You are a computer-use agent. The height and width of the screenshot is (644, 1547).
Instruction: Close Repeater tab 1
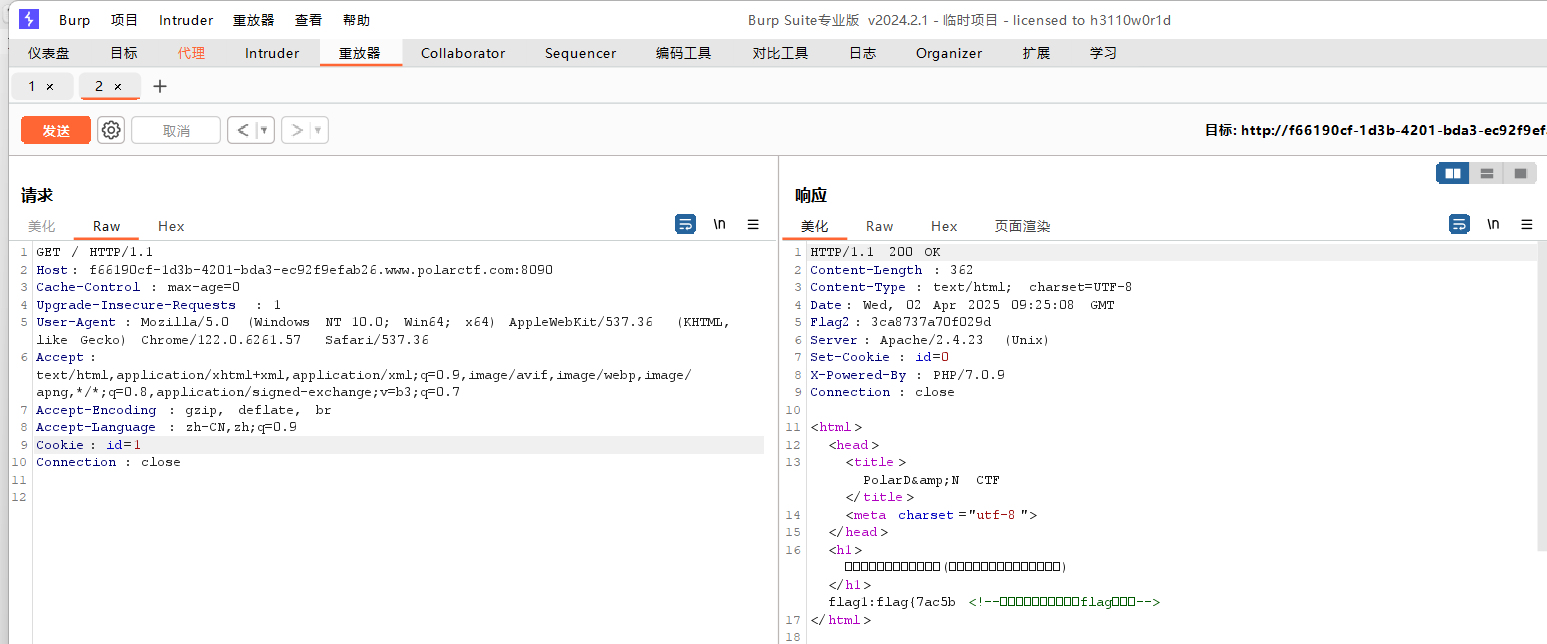click(50, 87)
